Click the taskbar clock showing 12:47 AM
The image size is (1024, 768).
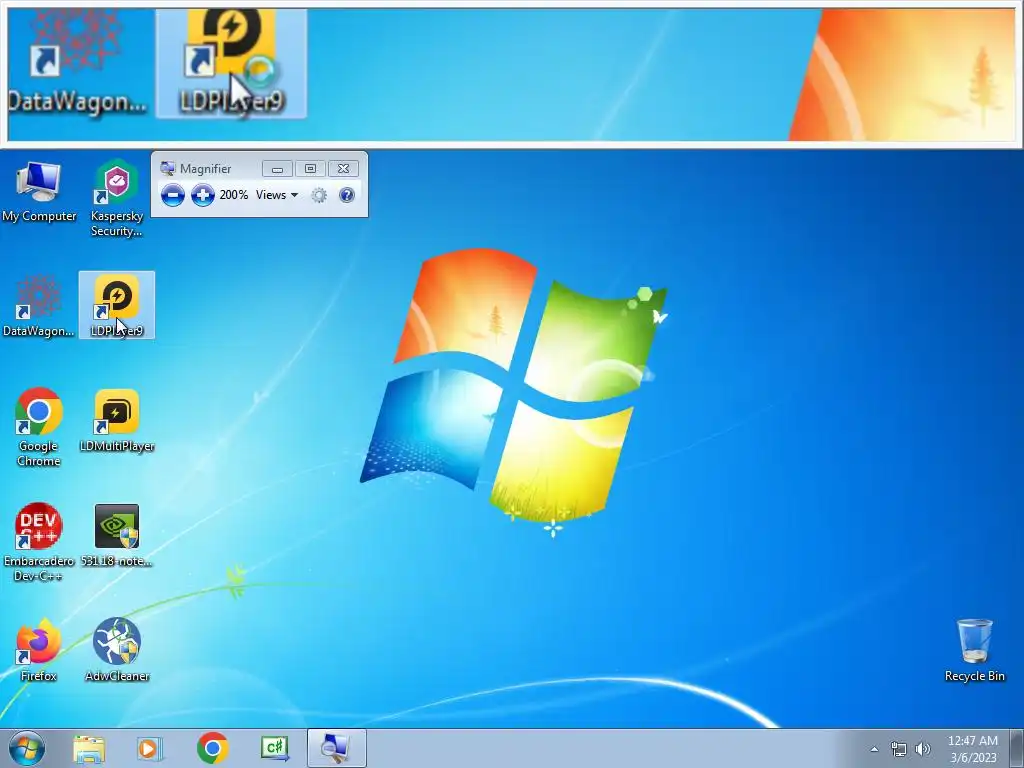[x=973, y=748]
